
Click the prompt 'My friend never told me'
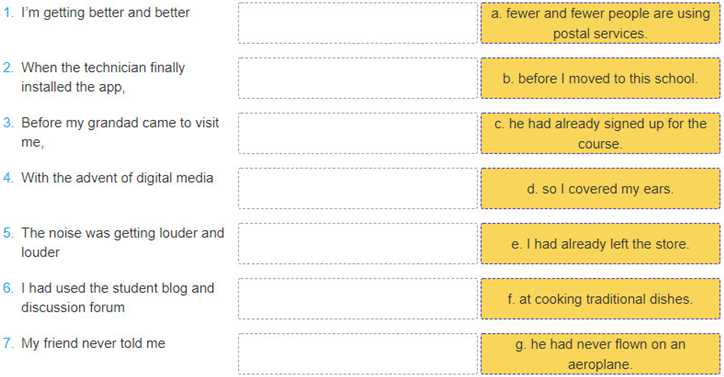pos(93,343)
